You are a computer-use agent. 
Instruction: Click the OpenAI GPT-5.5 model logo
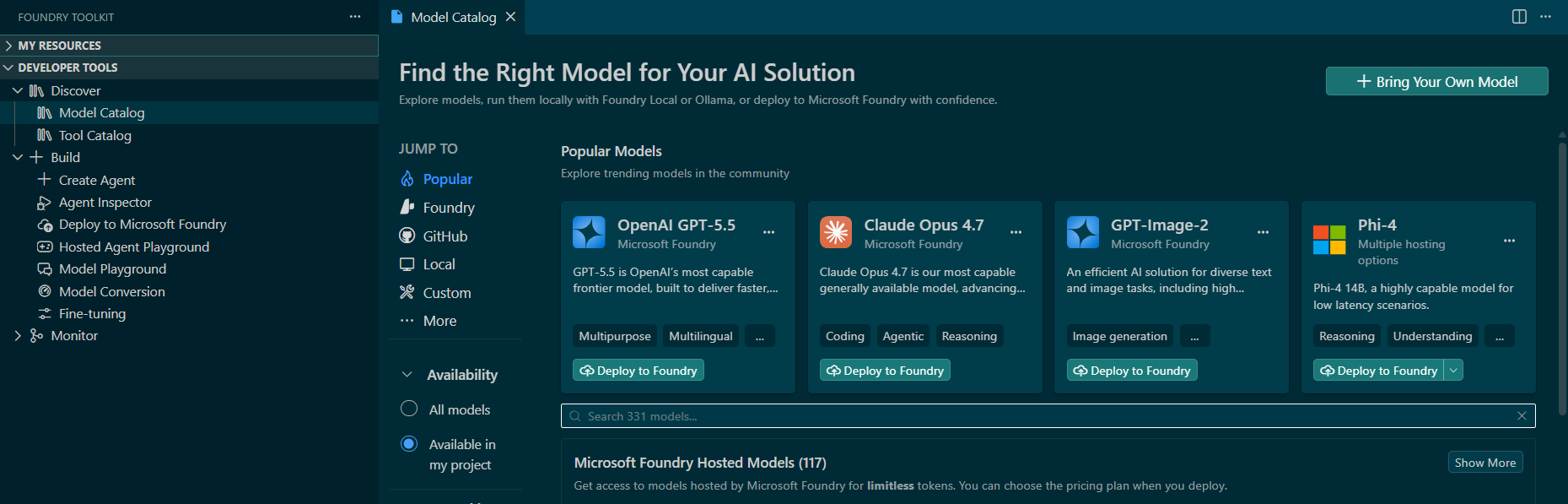589,232
